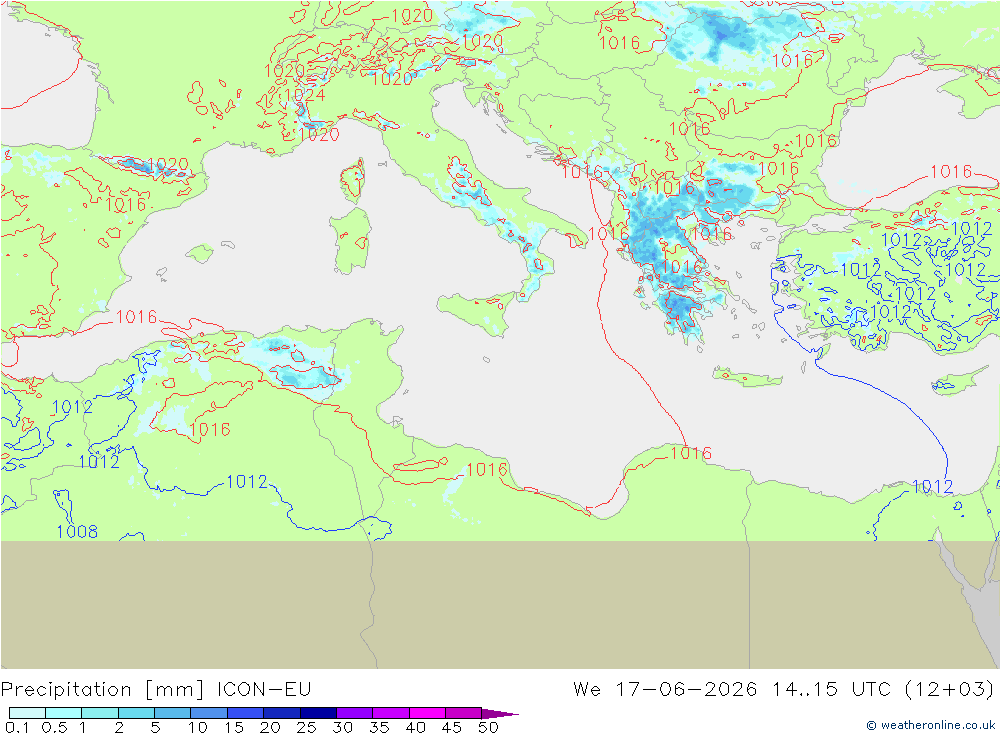Click the legend value '0.5'
The width and height of the screenshot is (1000, 733).
pyautogui.click(x=54, y=727)
